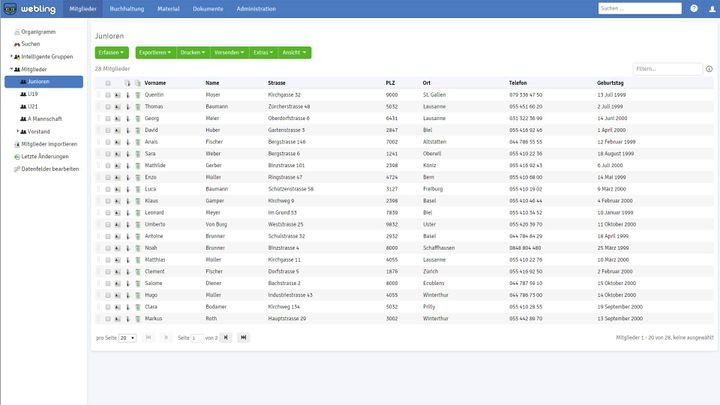Image resolution: width=720 pixels, height=405 pixels.
Task: Go to the last page of members
Action: point(243,338)
